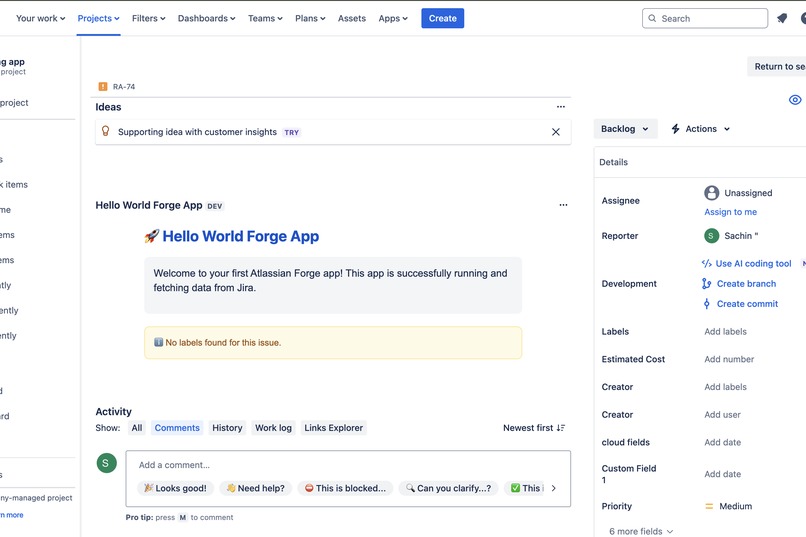The image size is (806, 537).
Task: Dismiss the Supporting idea with customer insights banner
Action: (556, 132)
